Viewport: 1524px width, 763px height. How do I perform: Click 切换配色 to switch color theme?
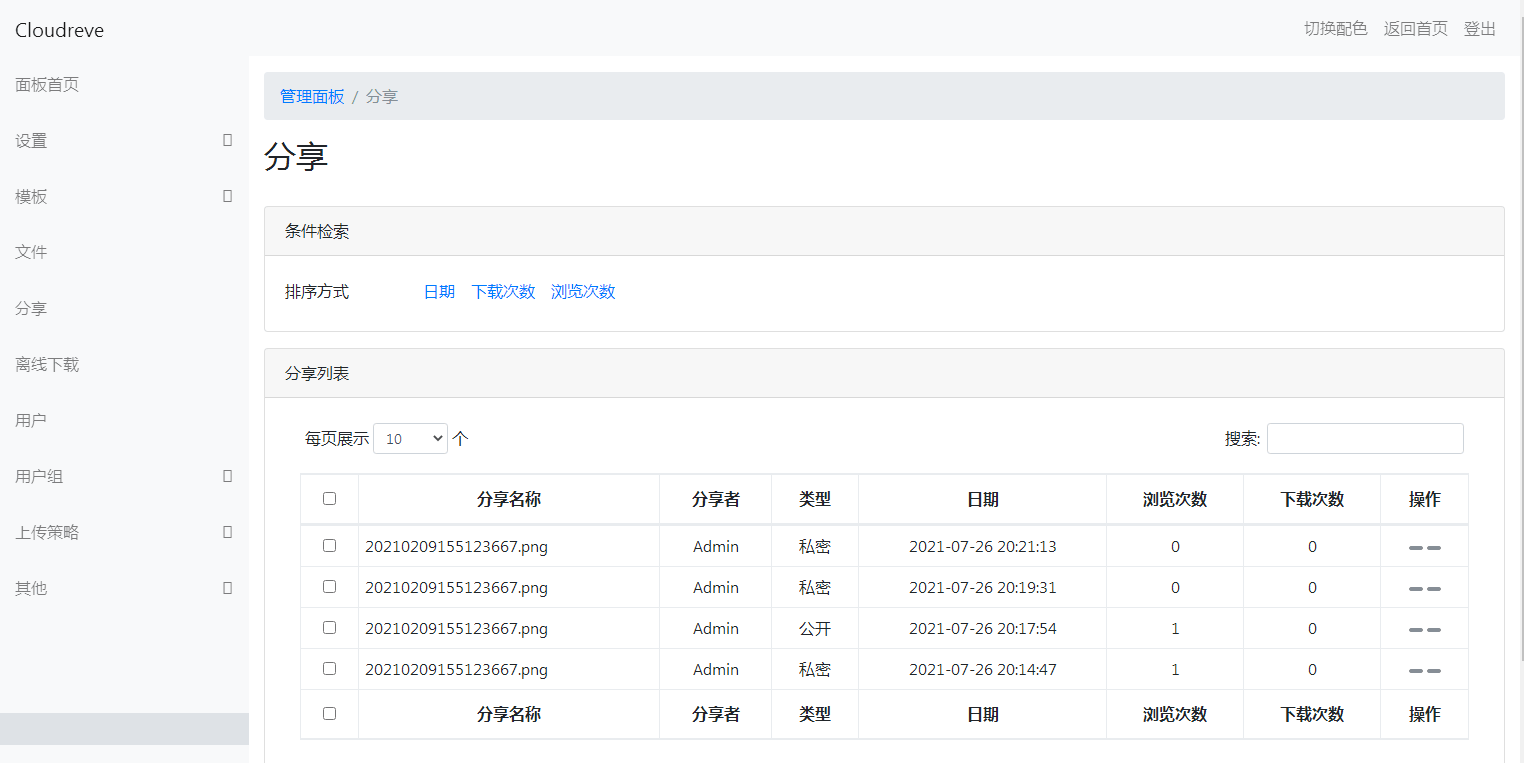pyautogui.click(x=1335, y=29)
